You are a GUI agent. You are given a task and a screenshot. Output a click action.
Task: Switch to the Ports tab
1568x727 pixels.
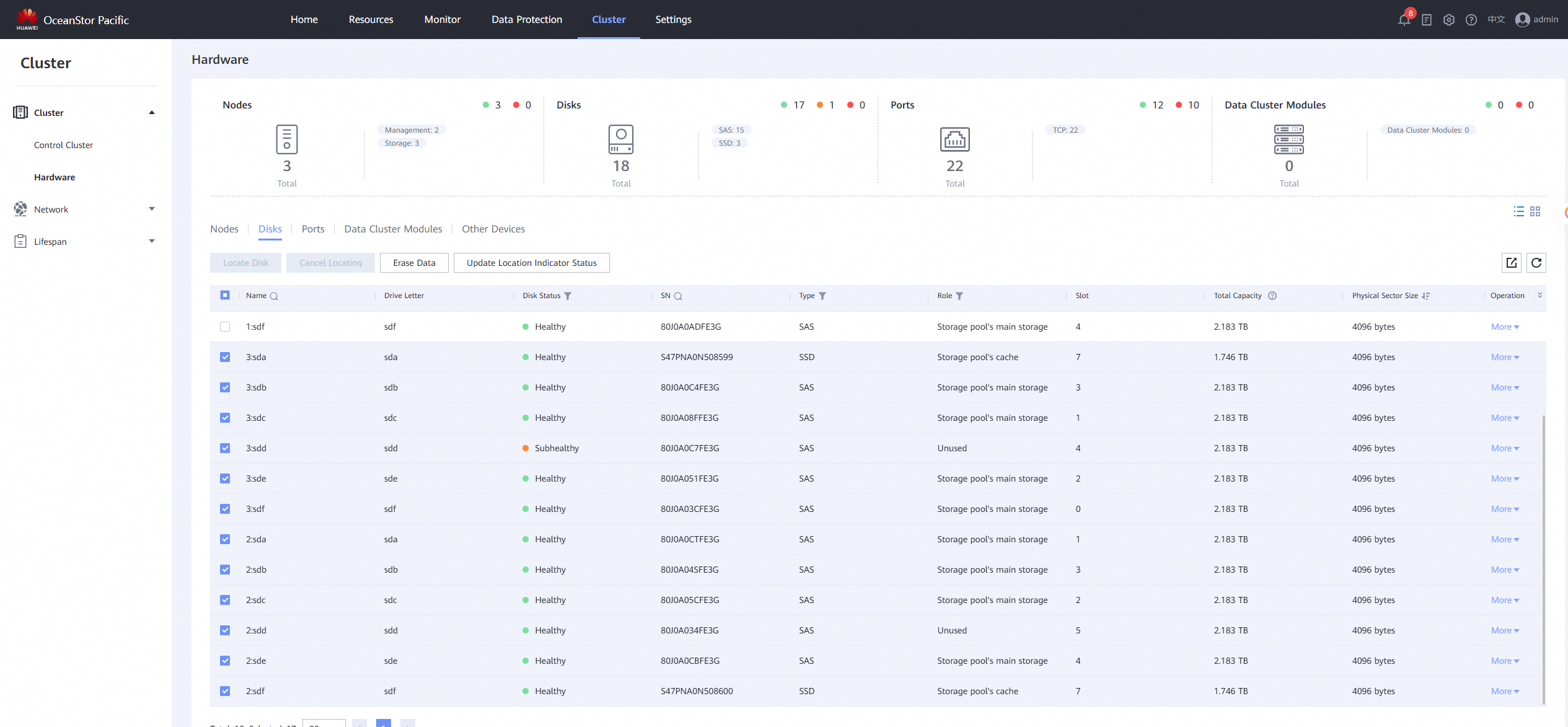pos(313,229)
